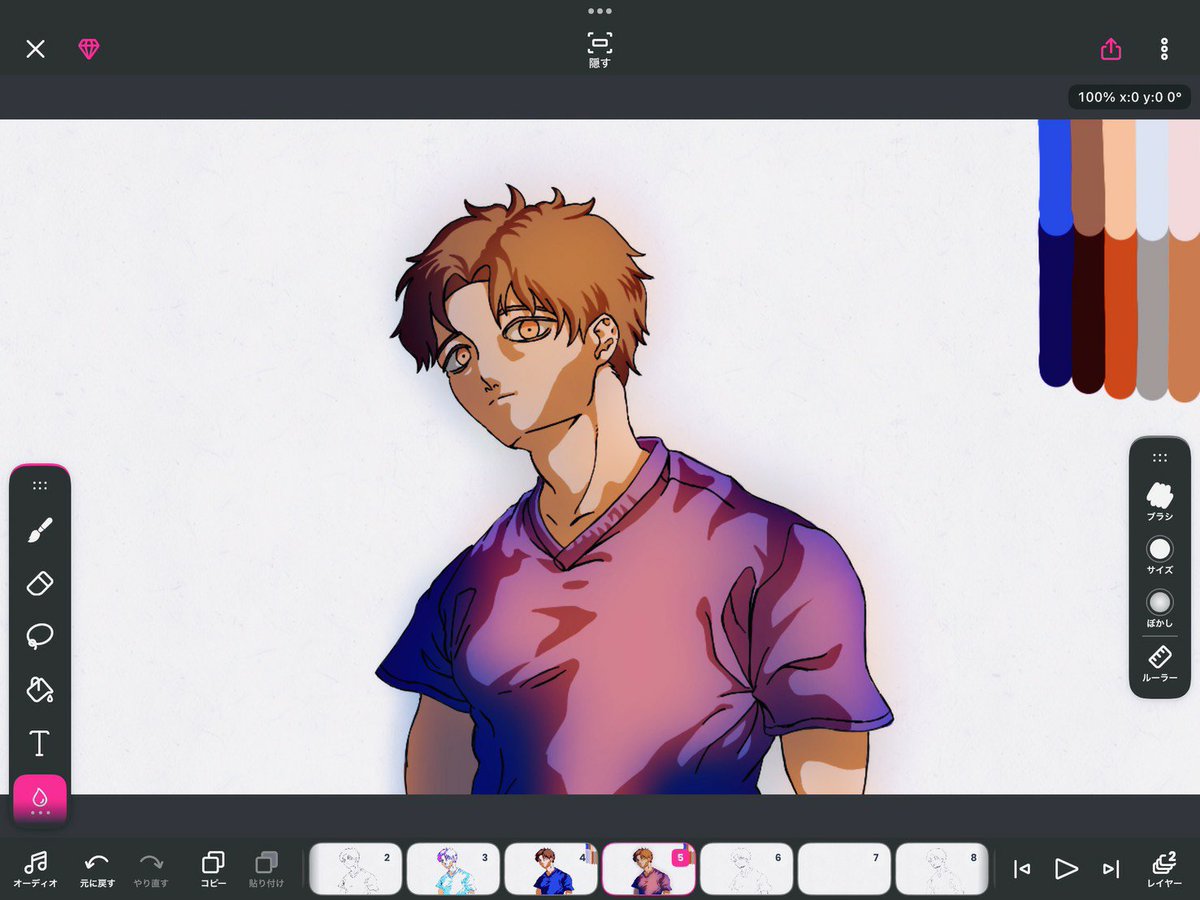Select the Brush tool in left toolbar
This screenshot has width=1200, height=900.
coord(40,530)
